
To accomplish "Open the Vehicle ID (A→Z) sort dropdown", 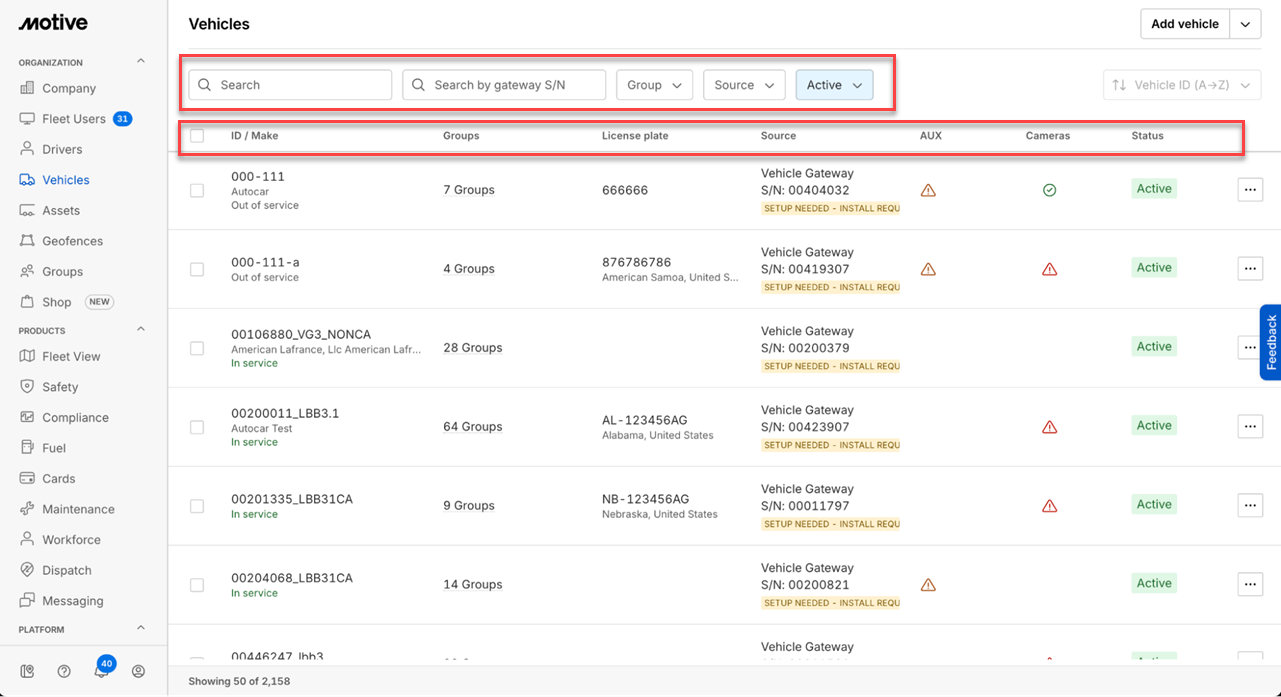I will [x=1182, y=85].
